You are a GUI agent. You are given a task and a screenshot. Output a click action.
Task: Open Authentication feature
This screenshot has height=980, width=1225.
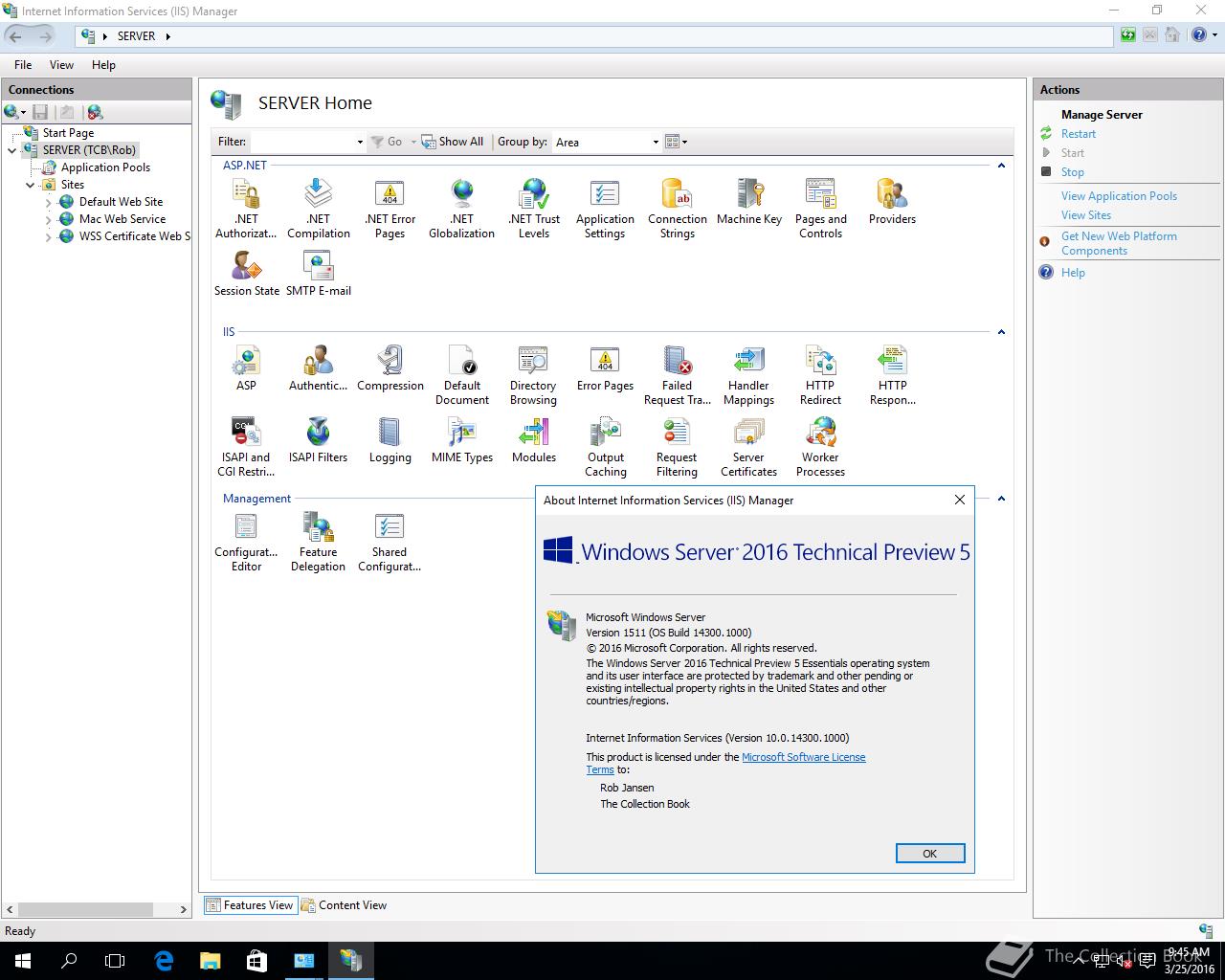[x=318, y=367]
